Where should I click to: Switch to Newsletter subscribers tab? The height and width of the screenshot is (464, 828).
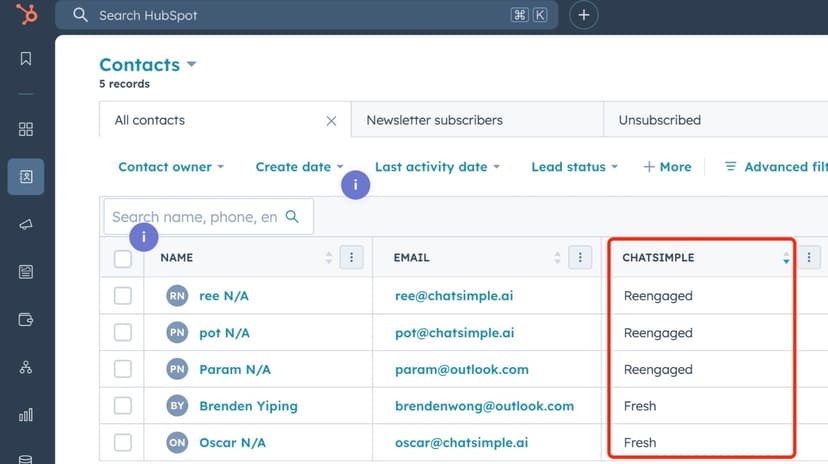[477, 120]
